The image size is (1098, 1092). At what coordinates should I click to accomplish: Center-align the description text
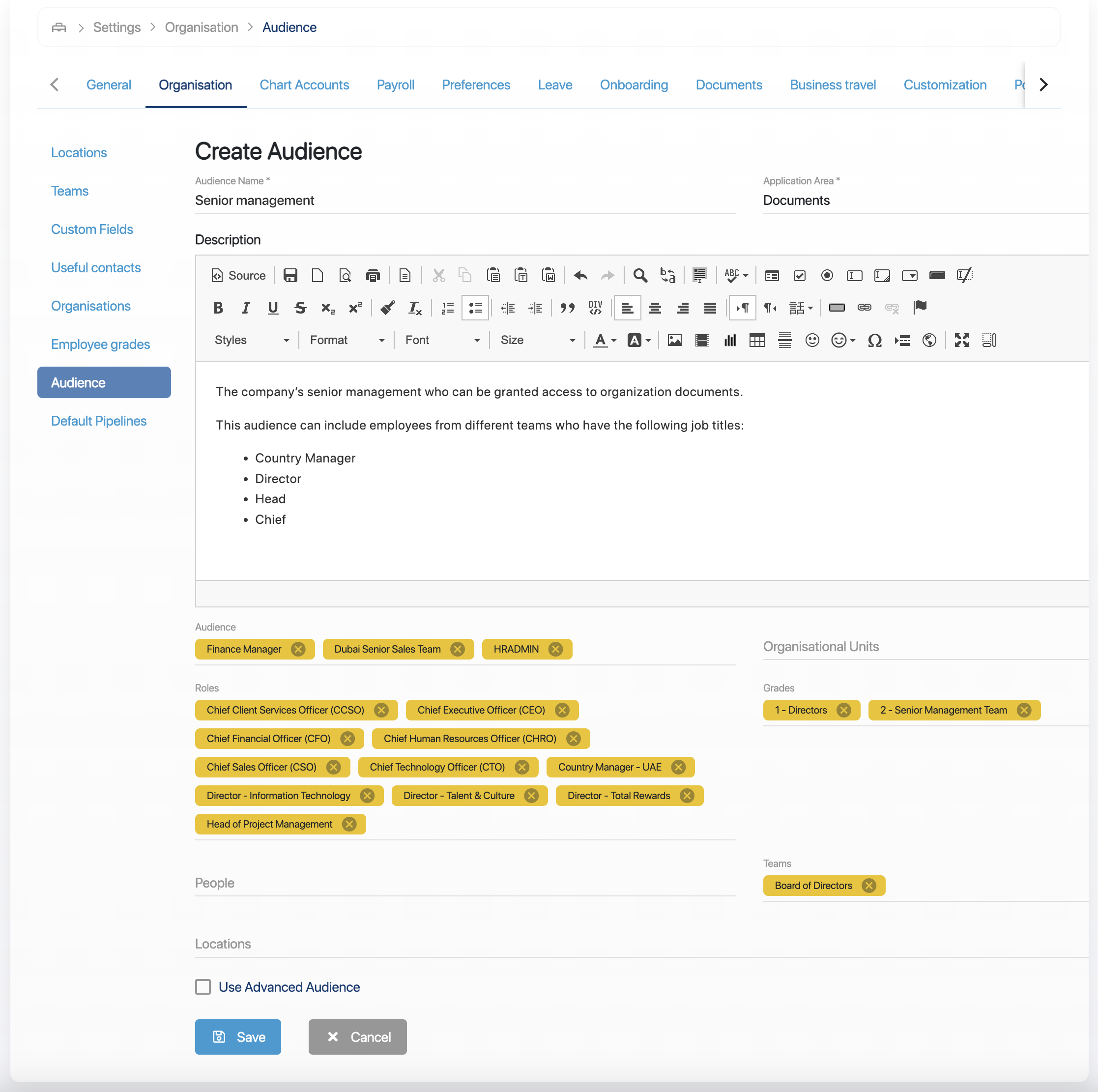[655, 308]
